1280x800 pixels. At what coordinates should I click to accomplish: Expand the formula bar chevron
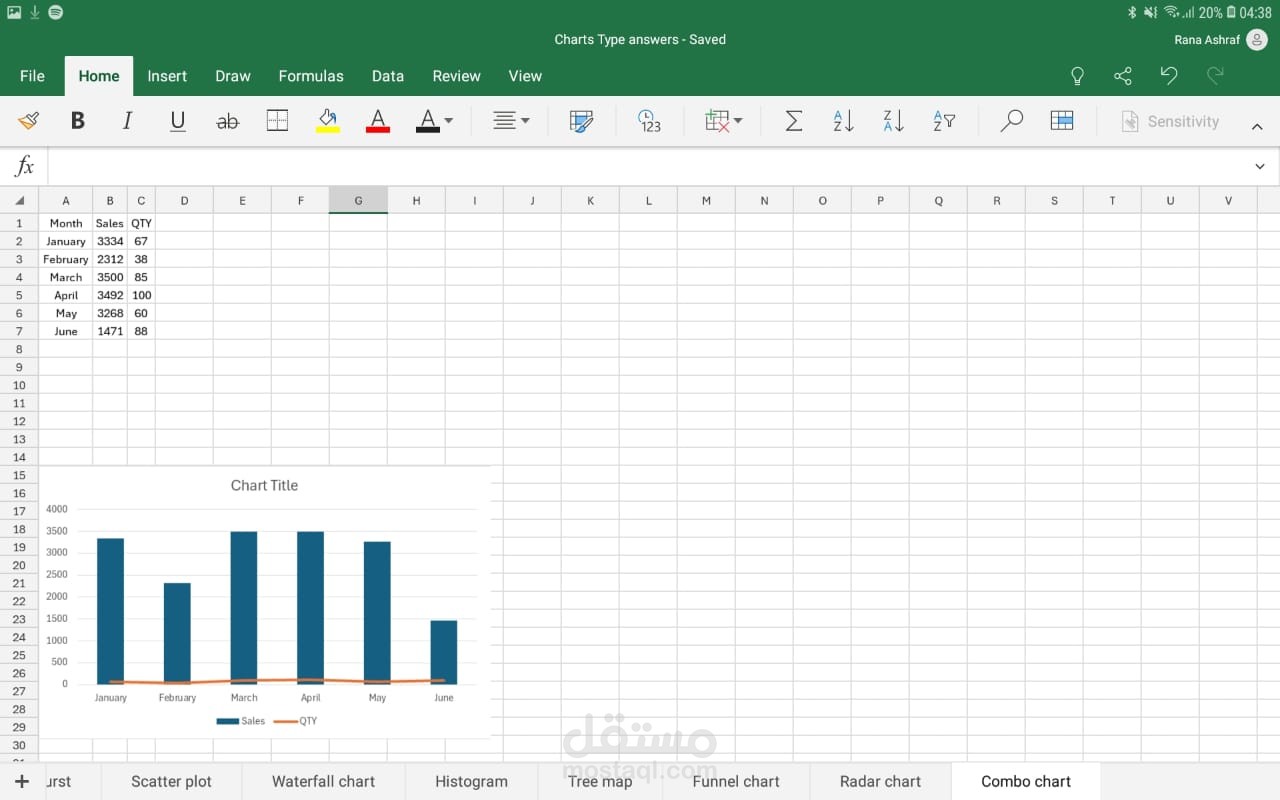1259,166
